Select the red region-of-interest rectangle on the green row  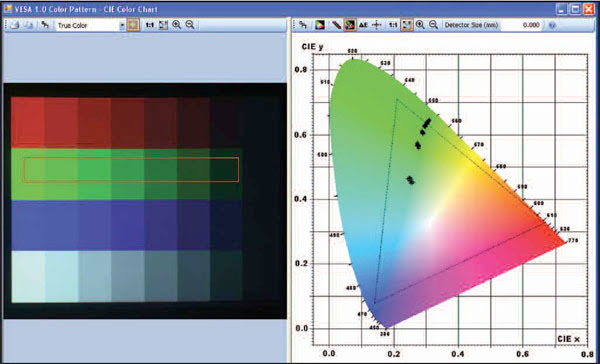coord(131,169)
